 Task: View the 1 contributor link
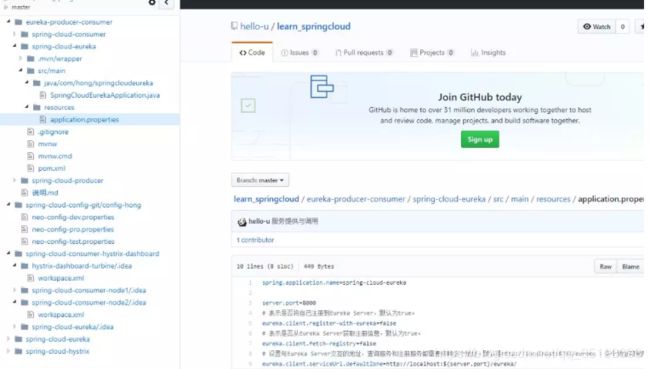pos(255,240)
